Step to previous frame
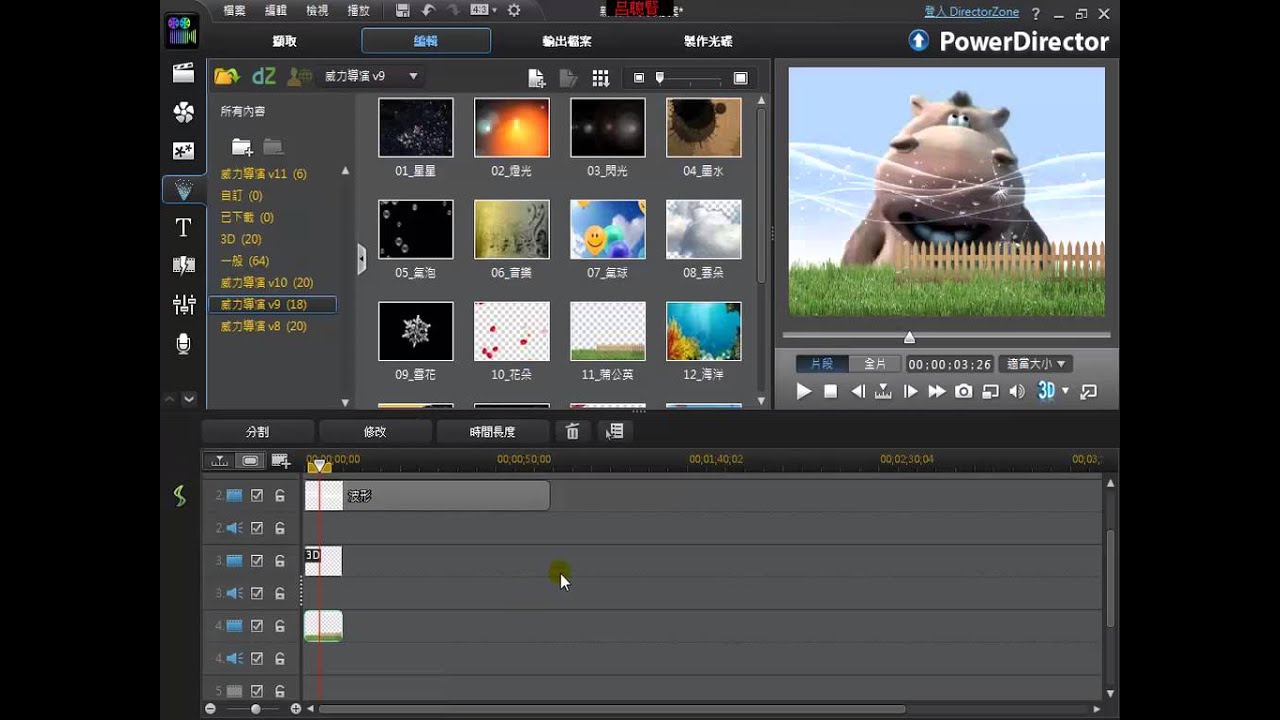 click(x=857, y=392)
